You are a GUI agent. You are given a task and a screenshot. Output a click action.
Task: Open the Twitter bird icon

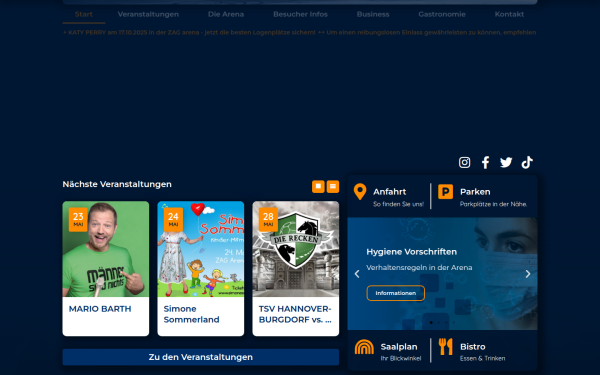506,162
